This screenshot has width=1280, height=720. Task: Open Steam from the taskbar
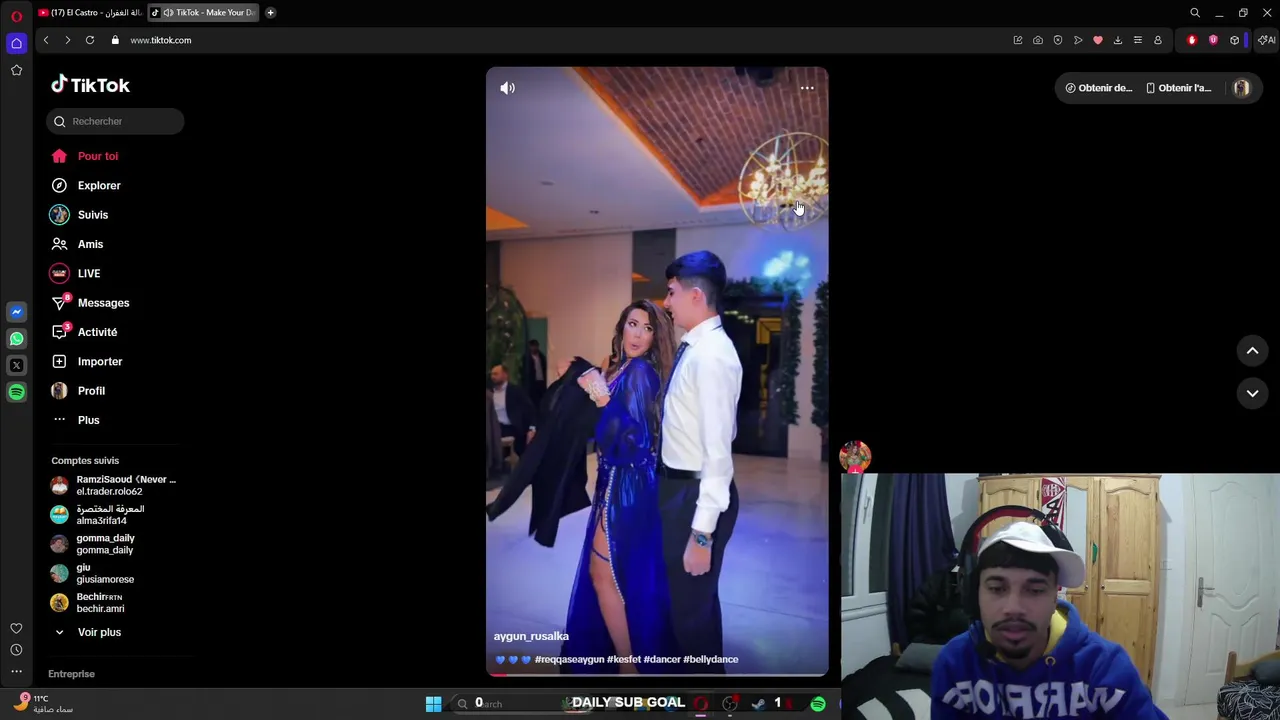(x=759, y=704)
